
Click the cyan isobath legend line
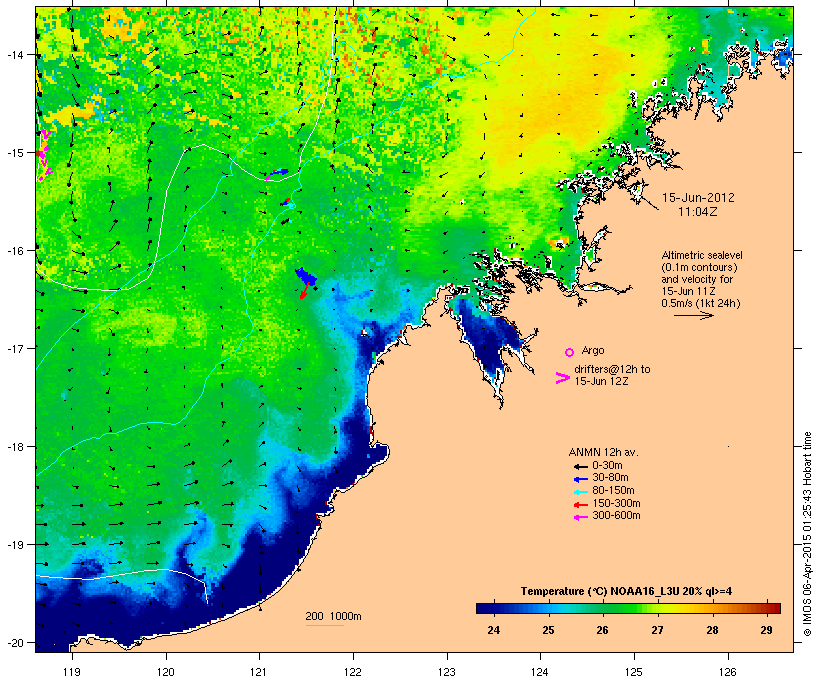[324, 625]
